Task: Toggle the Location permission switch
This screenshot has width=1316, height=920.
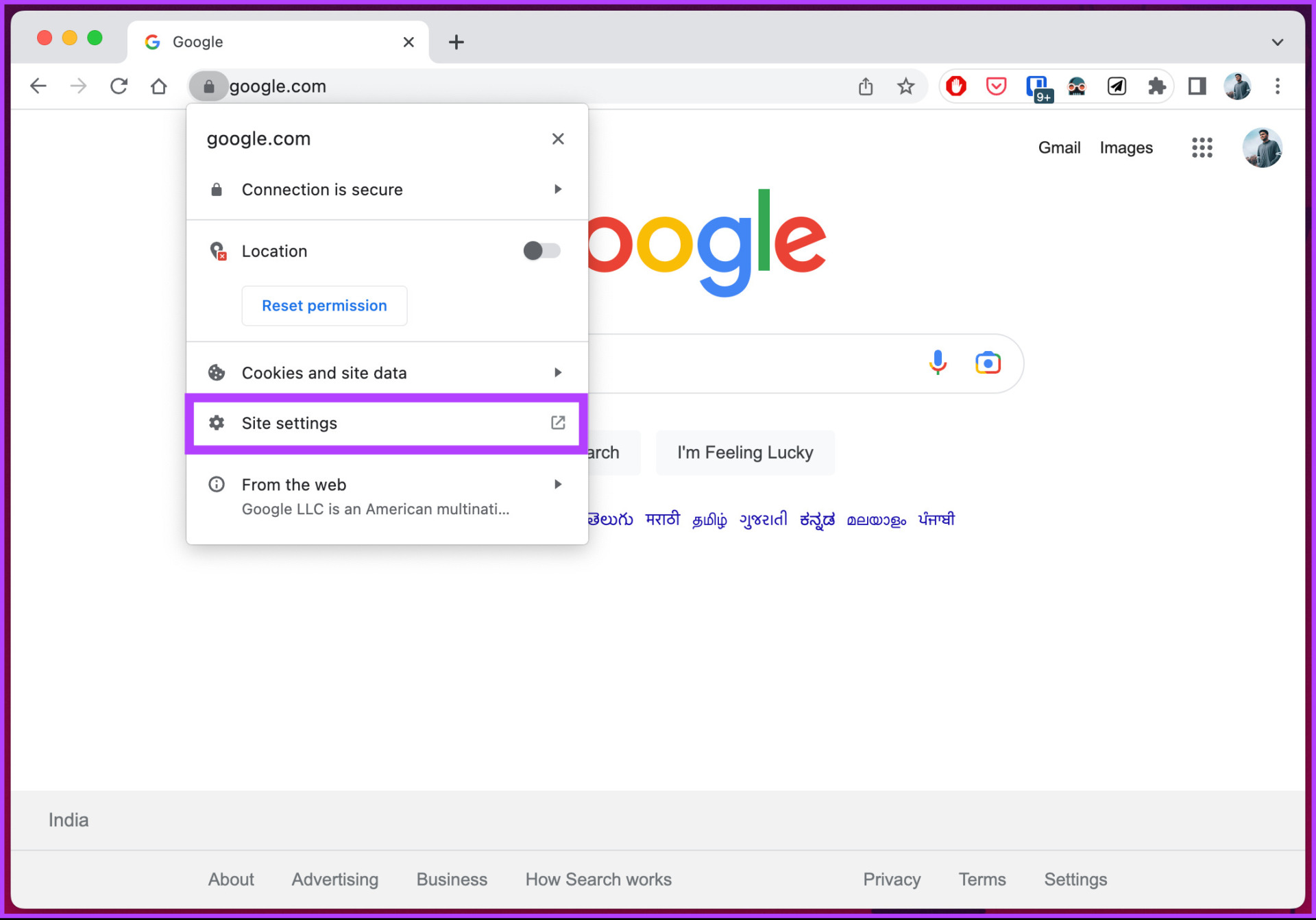Action: [540, 251]
